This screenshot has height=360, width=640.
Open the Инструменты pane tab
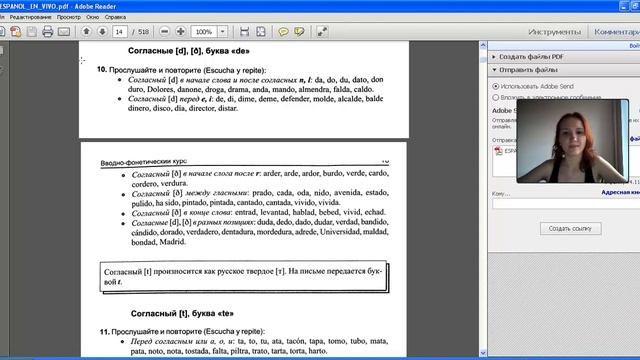[x=554, y=32]
